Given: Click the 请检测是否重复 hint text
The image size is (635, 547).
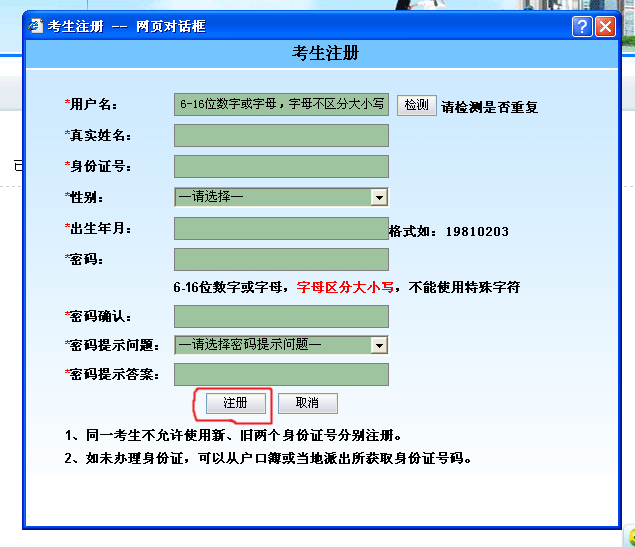Looking at the screenshot, I should 490,107.
